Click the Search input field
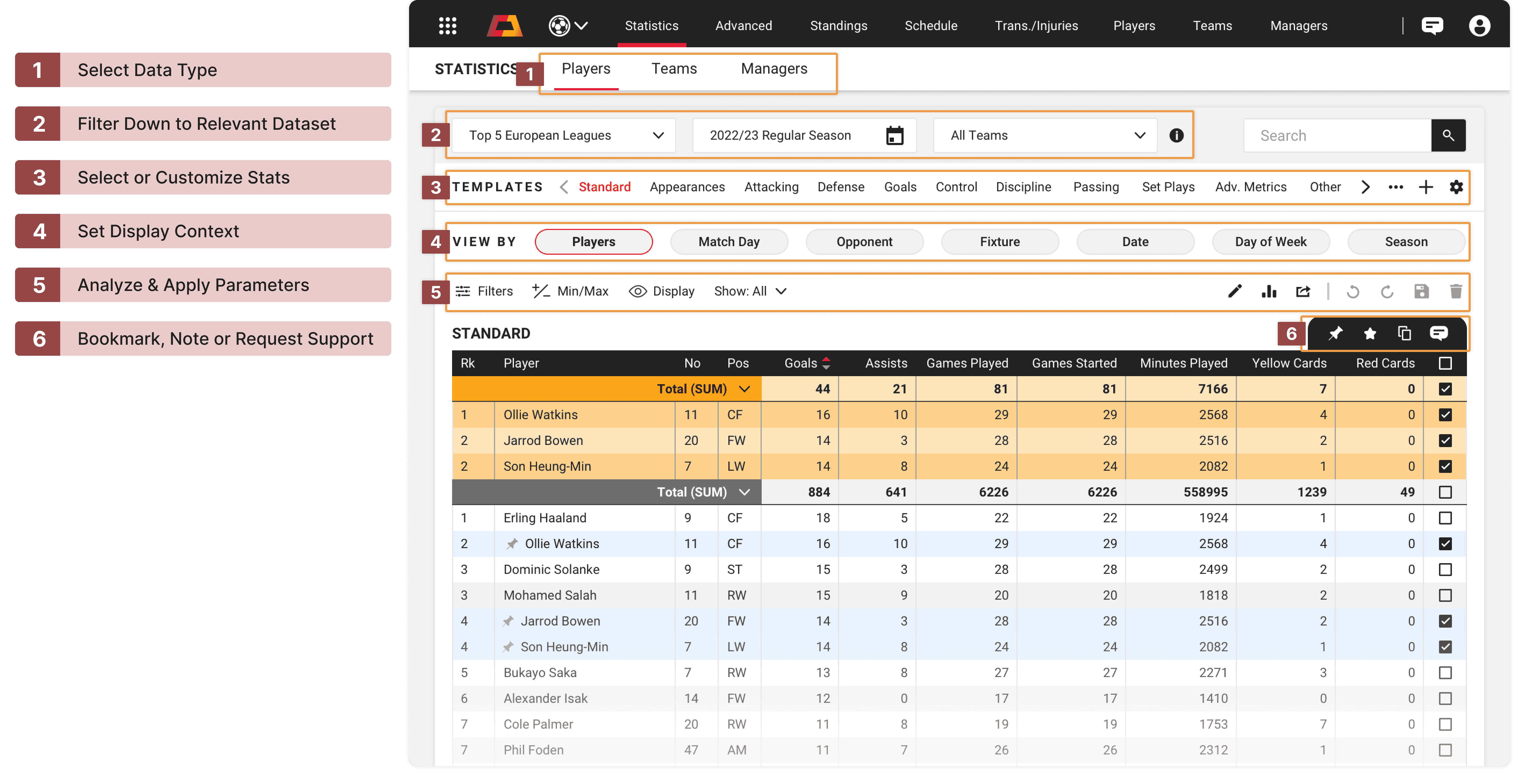 [x=1337, y=135]
